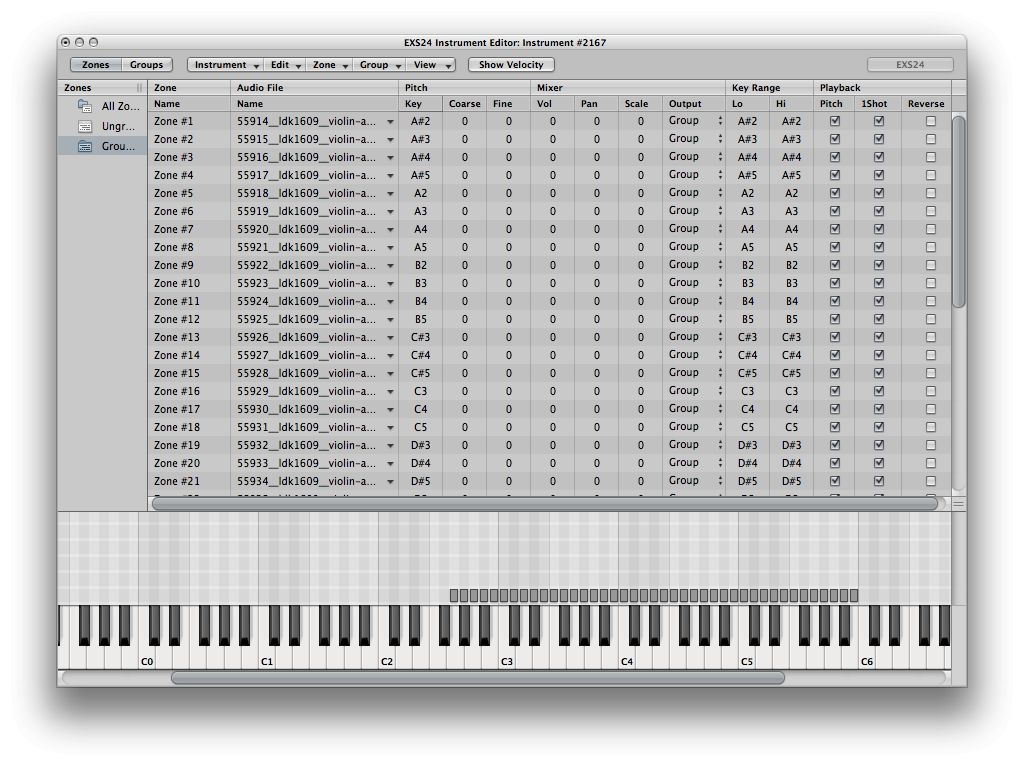
Task: Toggle 1Shot checkbox for Zone #3
Action: coord(879,157)
